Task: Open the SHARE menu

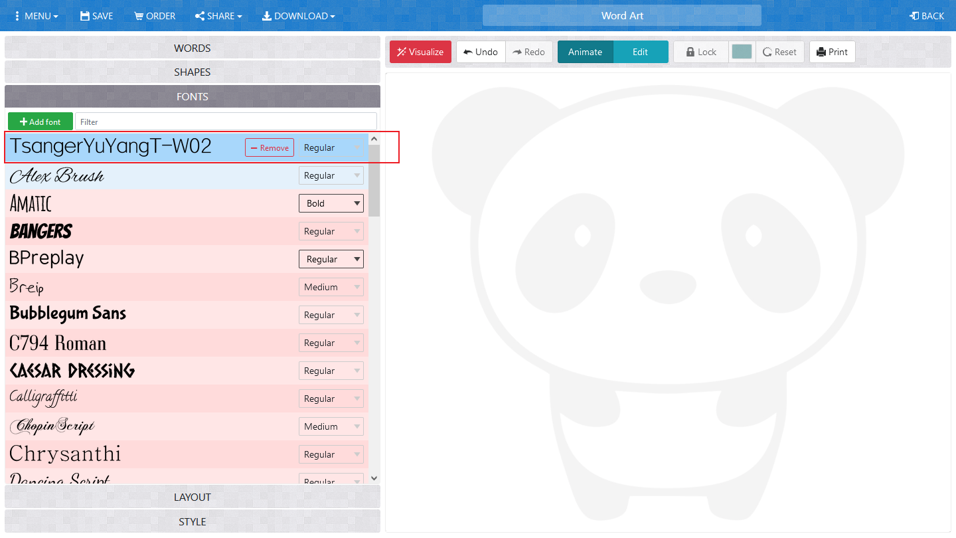Action: point(218,16)
